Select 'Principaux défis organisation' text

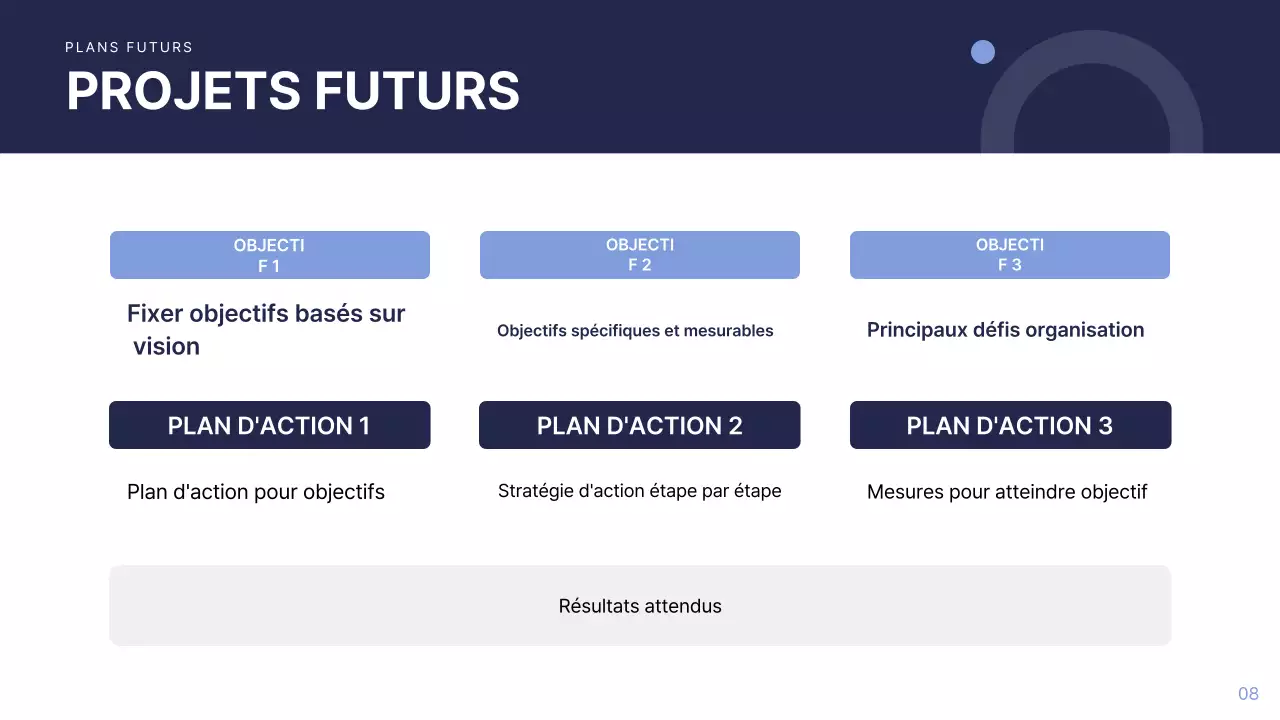tap(1005, 330)
